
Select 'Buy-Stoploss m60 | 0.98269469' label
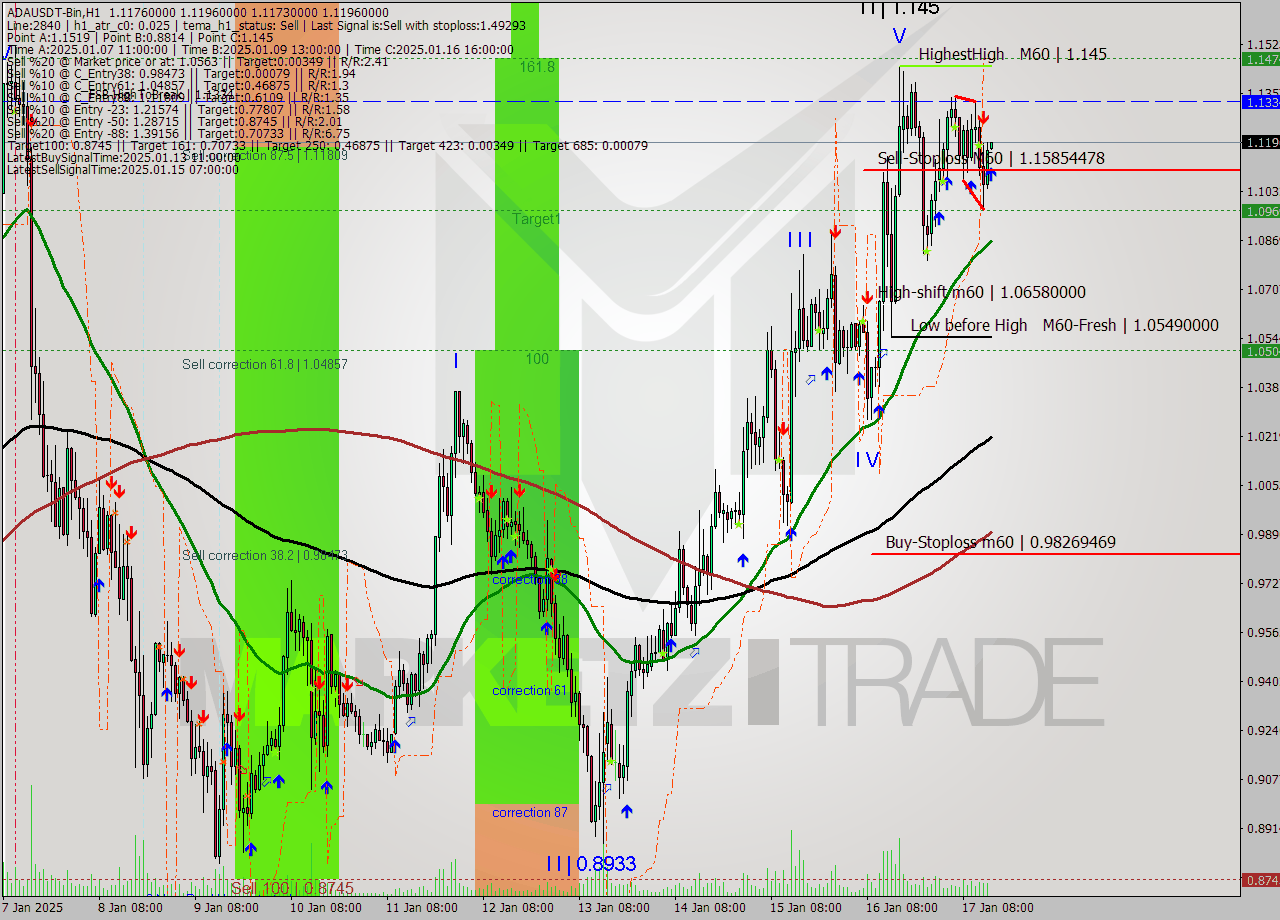pos(1000,542)
